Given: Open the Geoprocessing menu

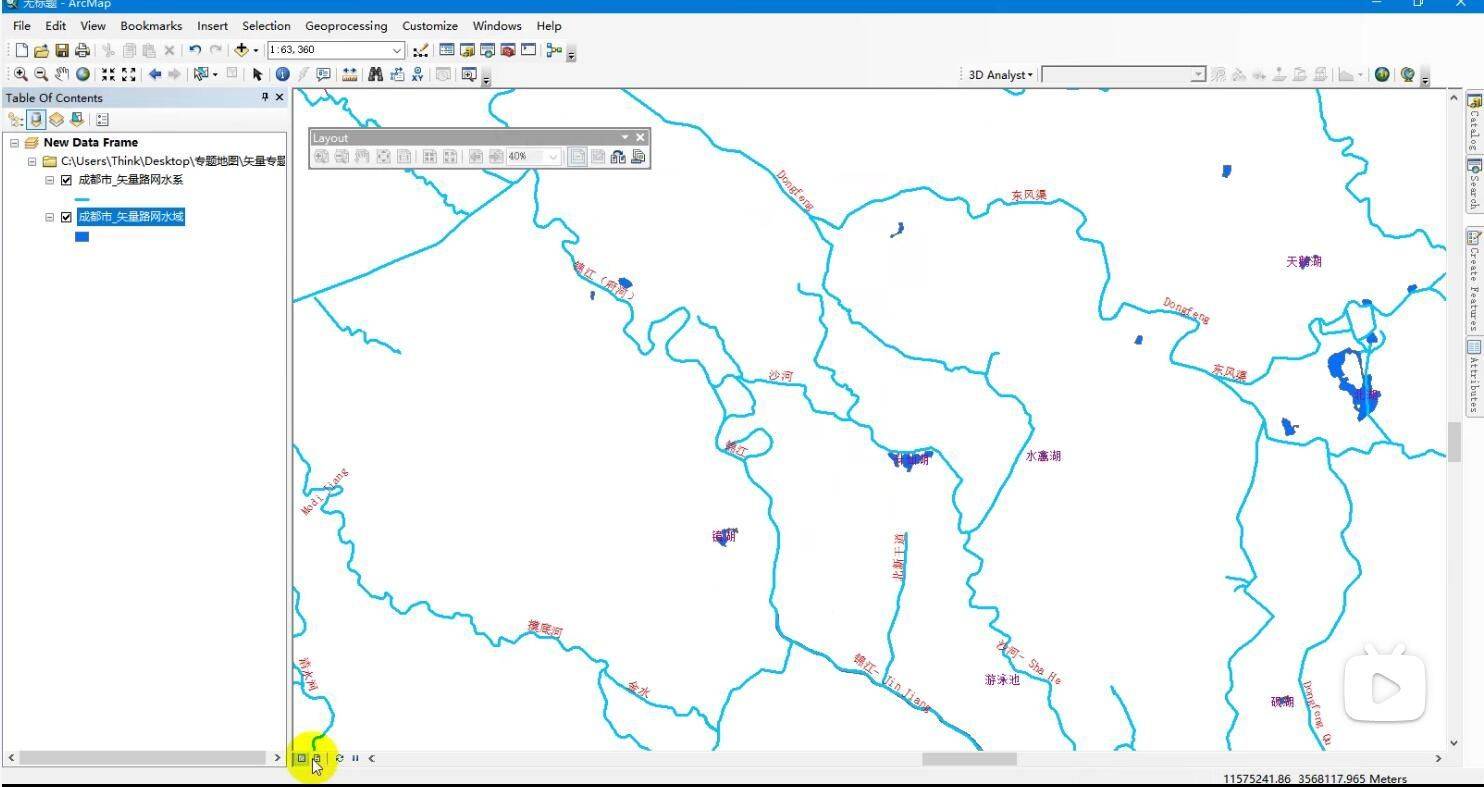Looking at the screenshot, I should (x=346, y=26).
